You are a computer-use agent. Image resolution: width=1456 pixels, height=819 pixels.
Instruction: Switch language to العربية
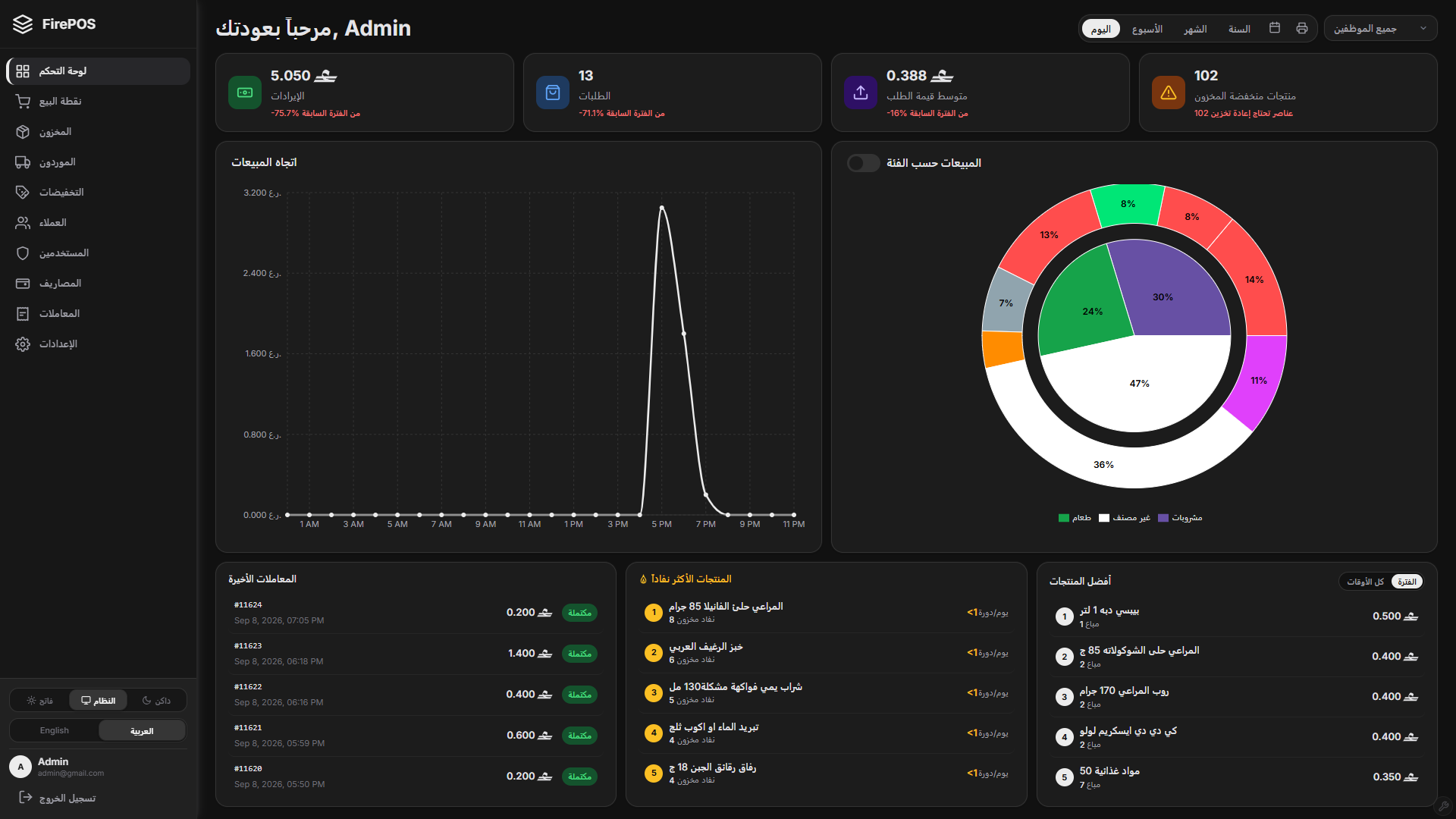(x=142, y=731)
